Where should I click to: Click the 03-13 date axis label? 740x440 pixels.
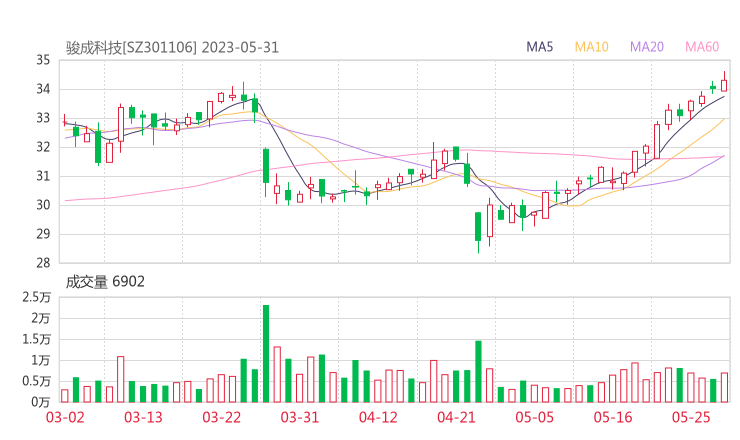tap(143, 417)
